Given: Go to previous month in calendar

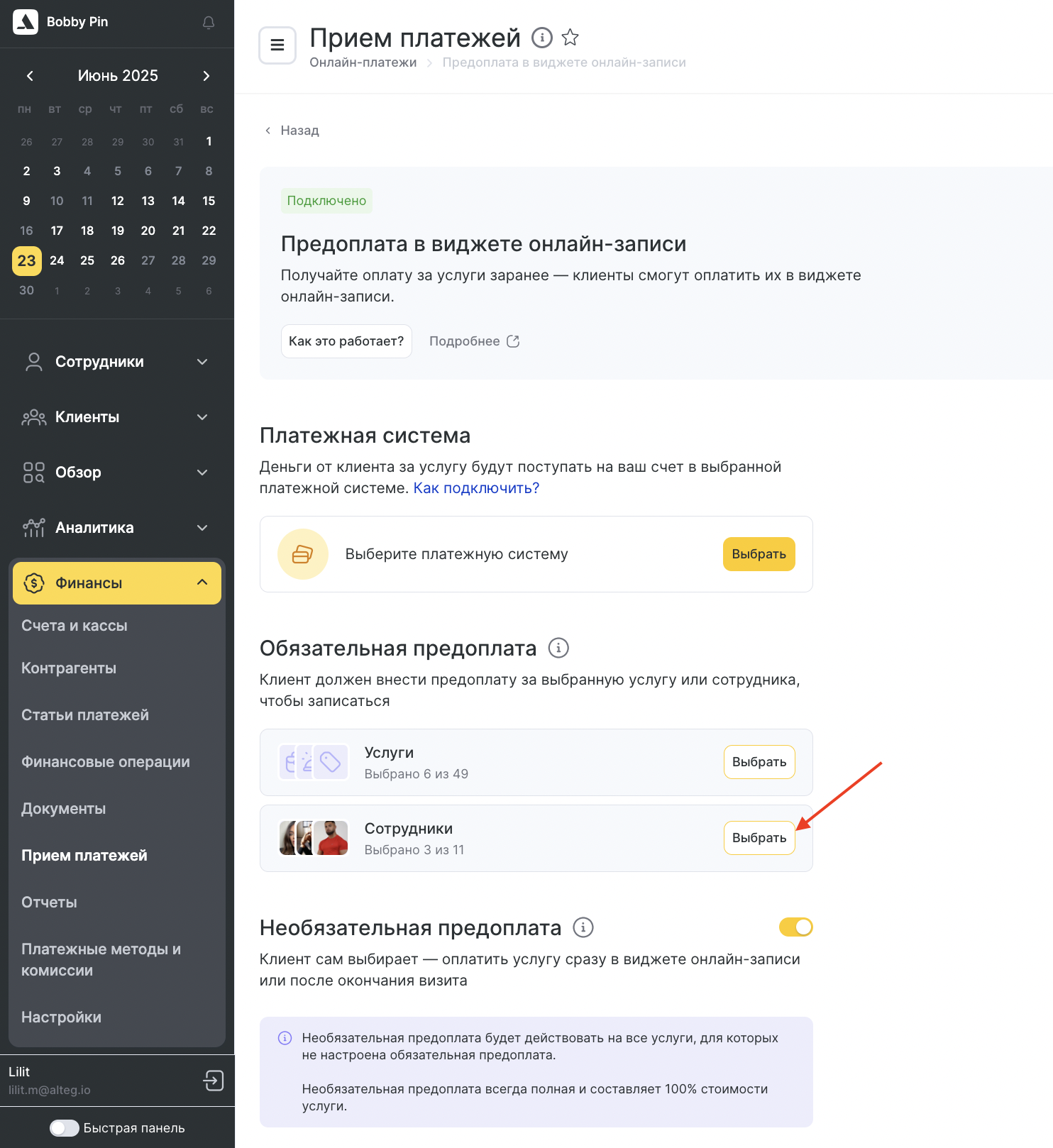Looking at the screenshot, I should (x=30, y=76).
